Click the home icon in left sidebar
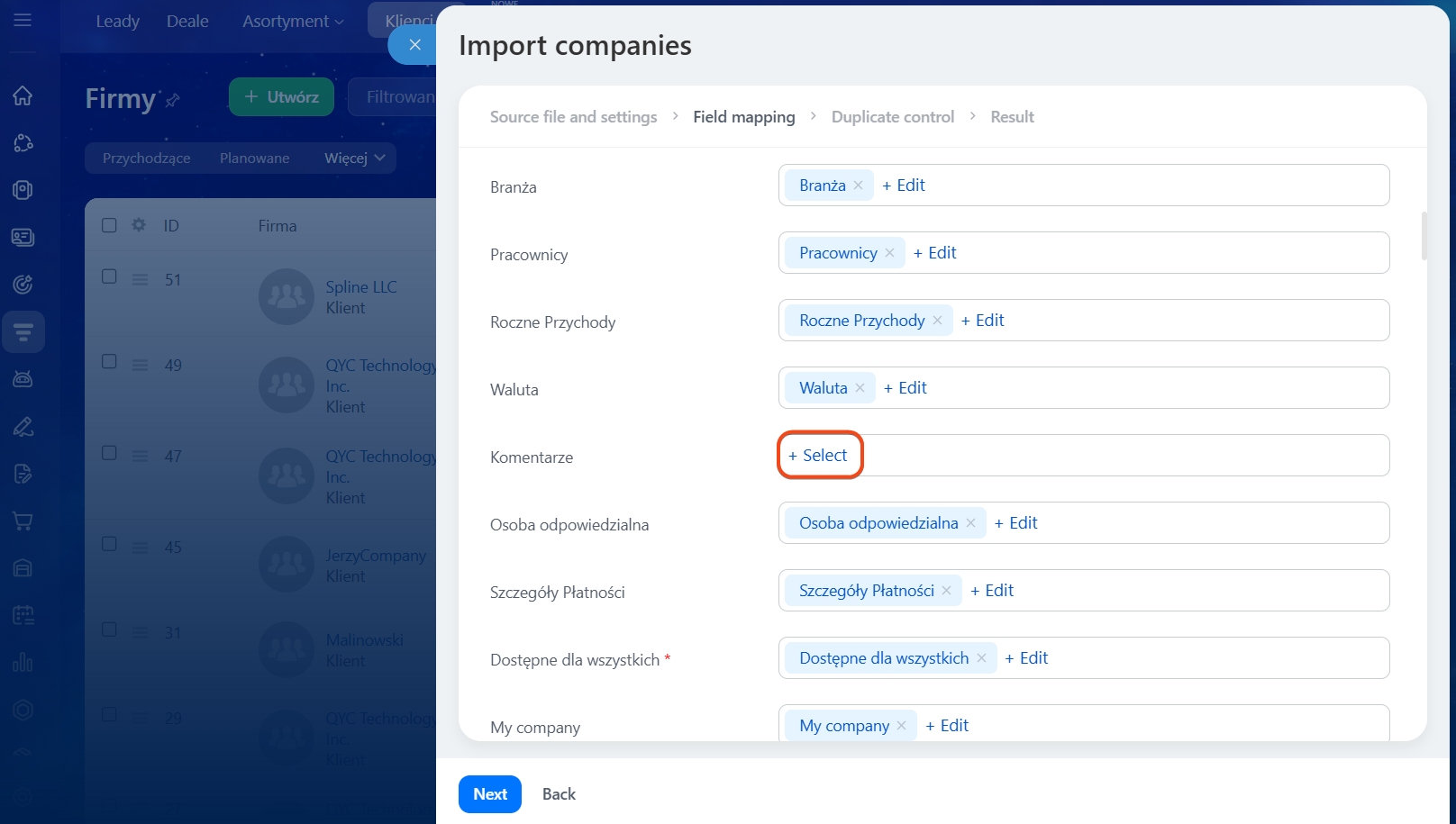Image resolution: width=1456 pixels, height=824 pixels. 23,95
